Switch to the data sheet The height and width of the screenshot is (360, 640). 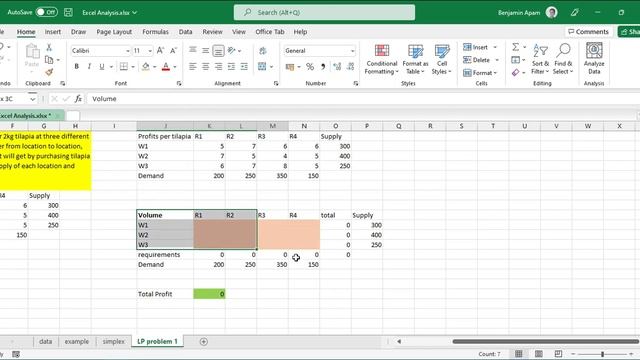45,341
